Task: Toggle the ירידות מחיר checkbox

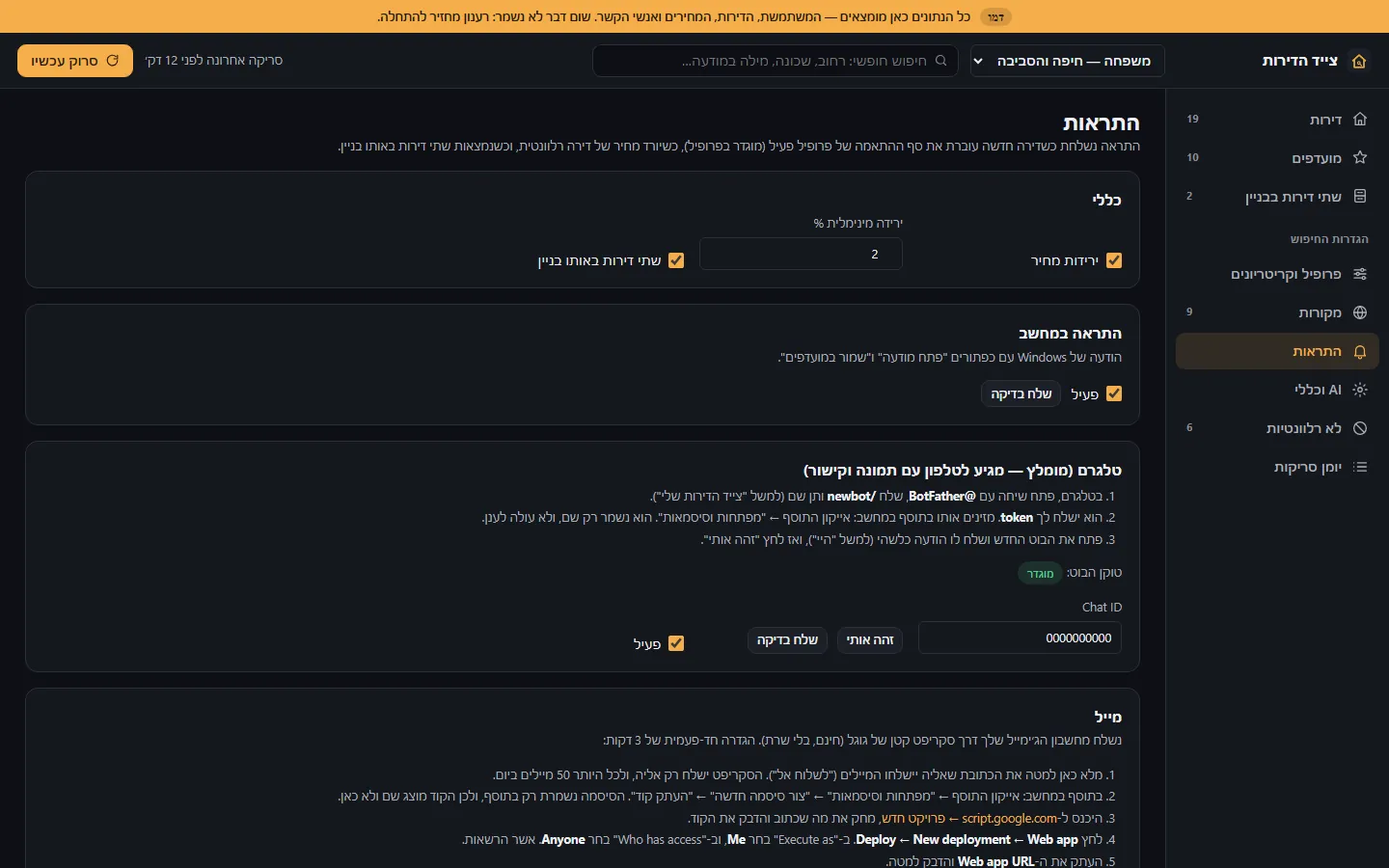Action: pos(1114,260)
